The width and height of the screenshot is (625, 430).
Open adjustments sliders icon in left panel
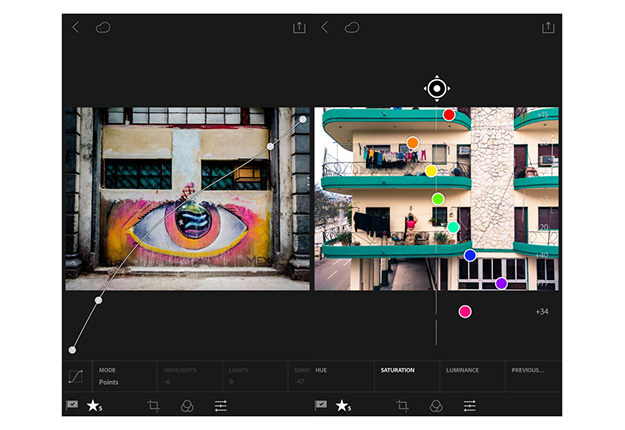coord(220,406)
